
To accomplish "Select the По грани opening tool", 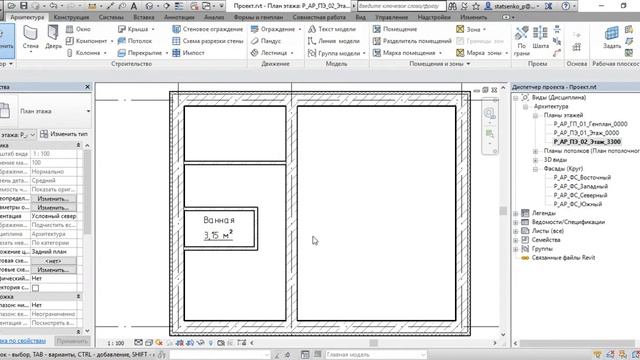I will [522, 40].
